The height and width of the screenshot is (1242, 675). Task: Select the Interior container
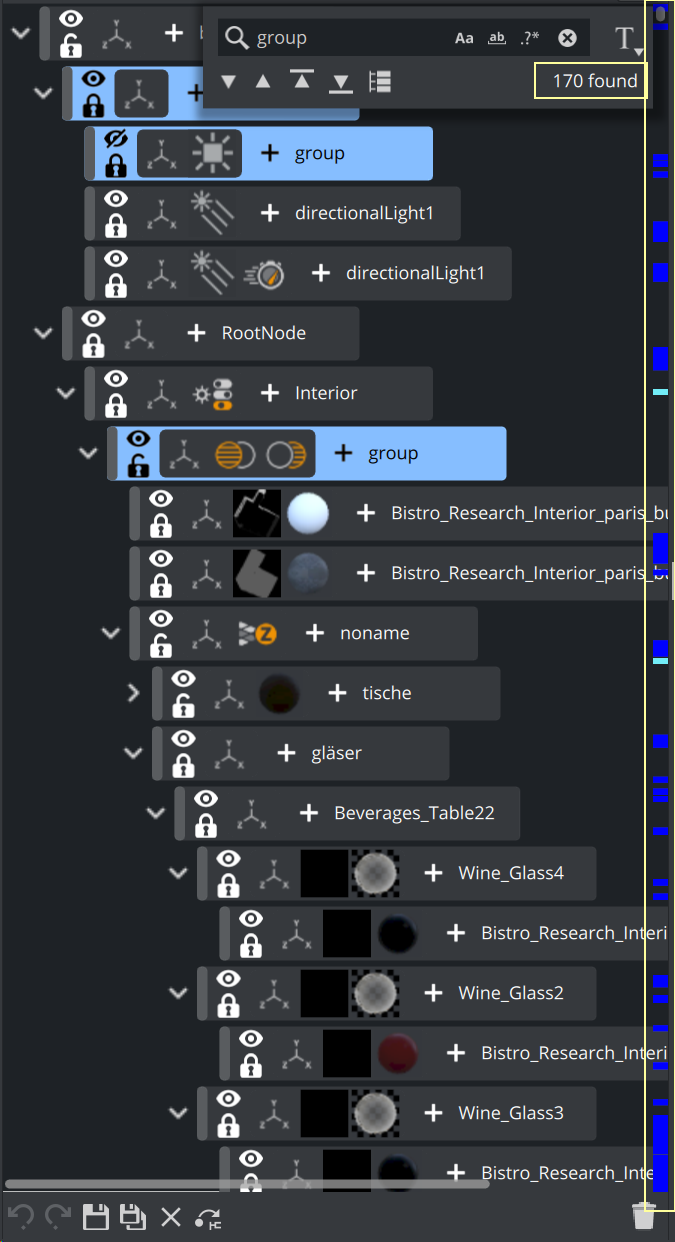(x=325, y=393)
